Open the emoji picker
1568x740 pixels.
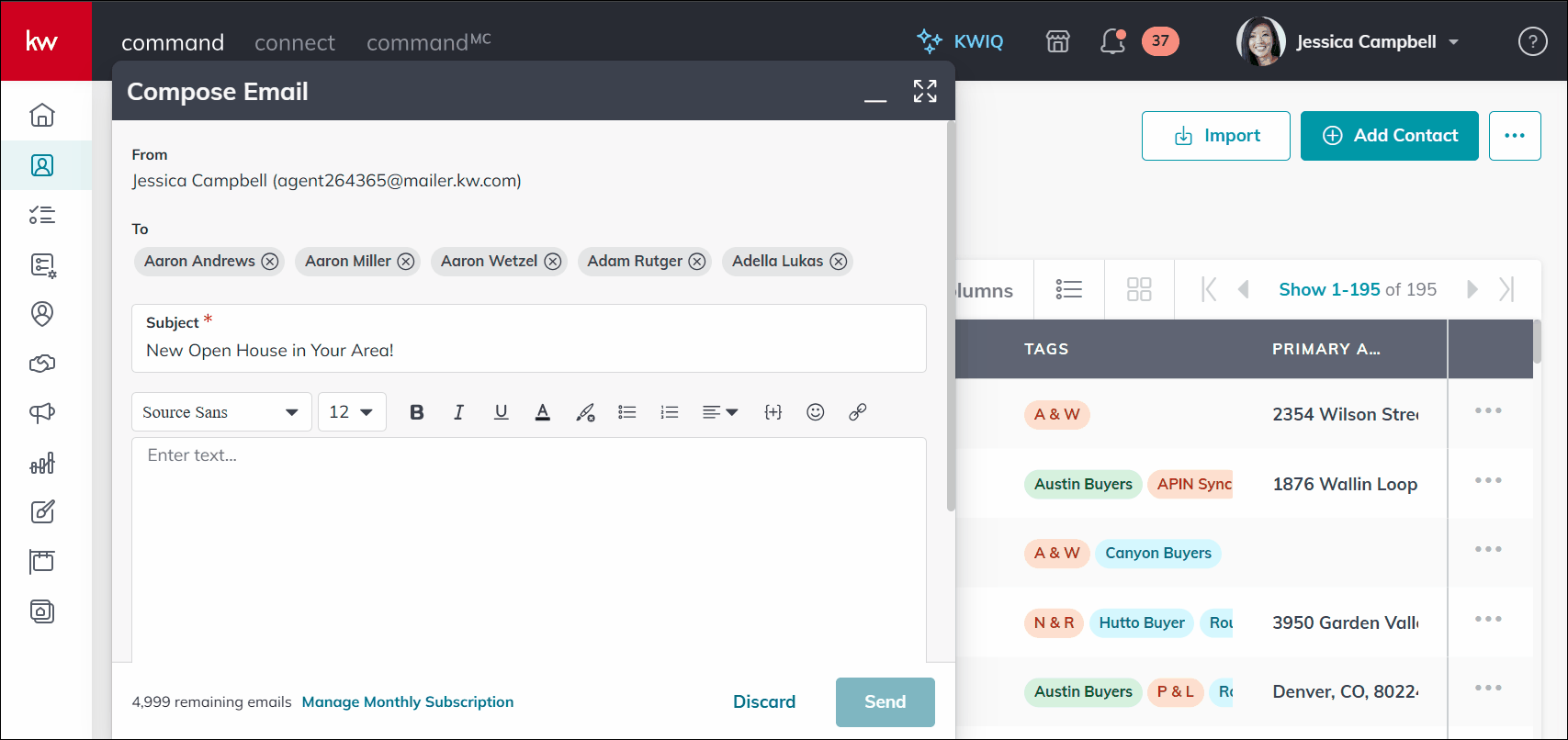[x=816, y=412]
